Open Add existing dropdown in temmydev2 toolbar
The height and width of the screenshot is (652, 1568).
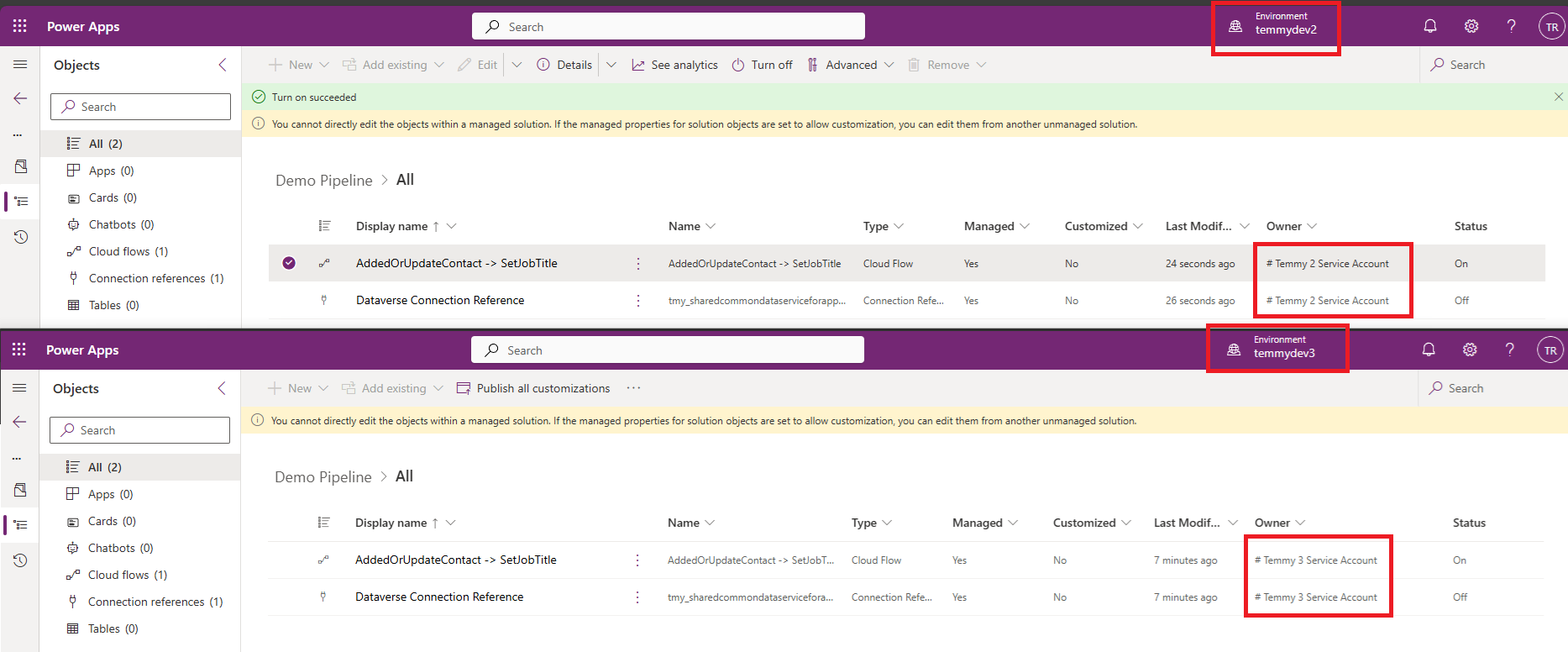click(393, 65)
